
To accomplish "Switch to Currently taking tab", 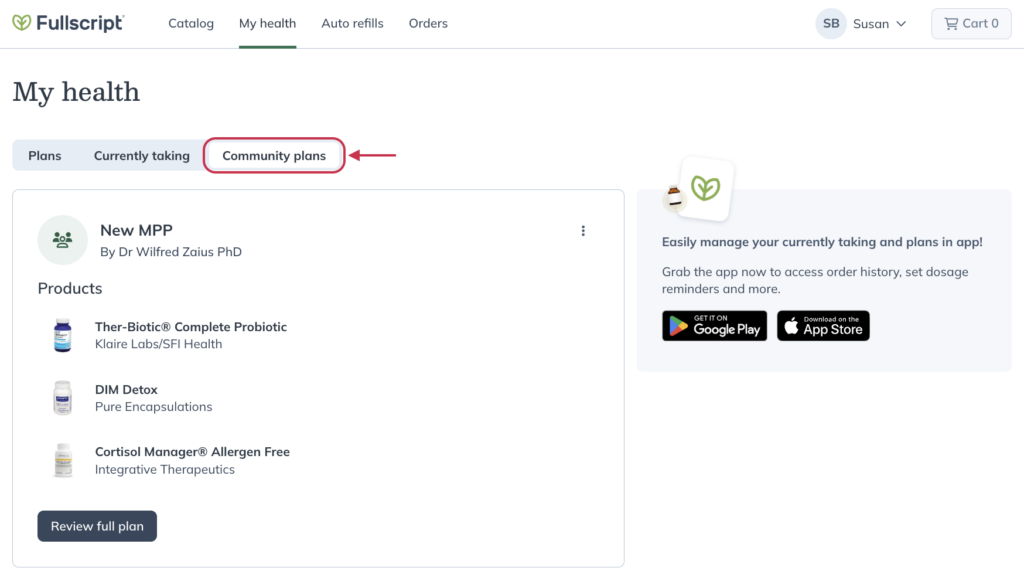I will coord(142,155).
